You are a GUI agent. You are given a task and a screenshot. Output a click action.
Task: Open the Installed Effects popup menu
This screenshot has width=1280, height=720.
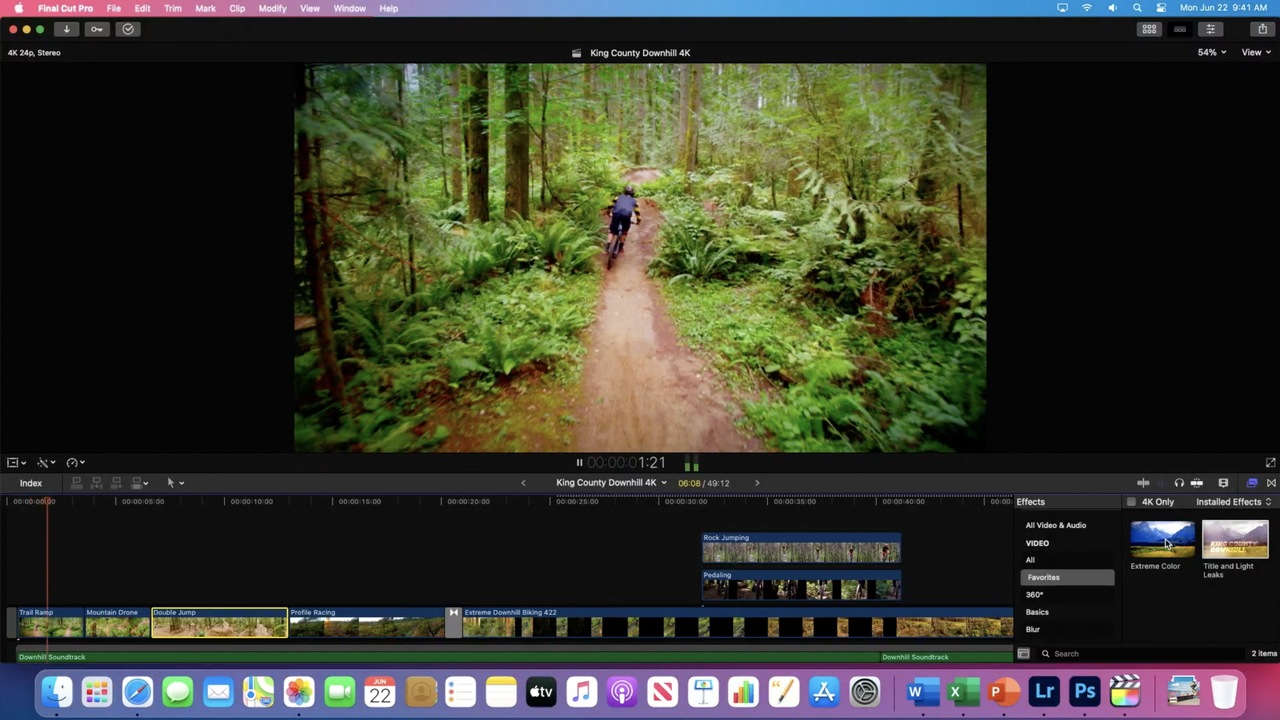click(1233, 502)
